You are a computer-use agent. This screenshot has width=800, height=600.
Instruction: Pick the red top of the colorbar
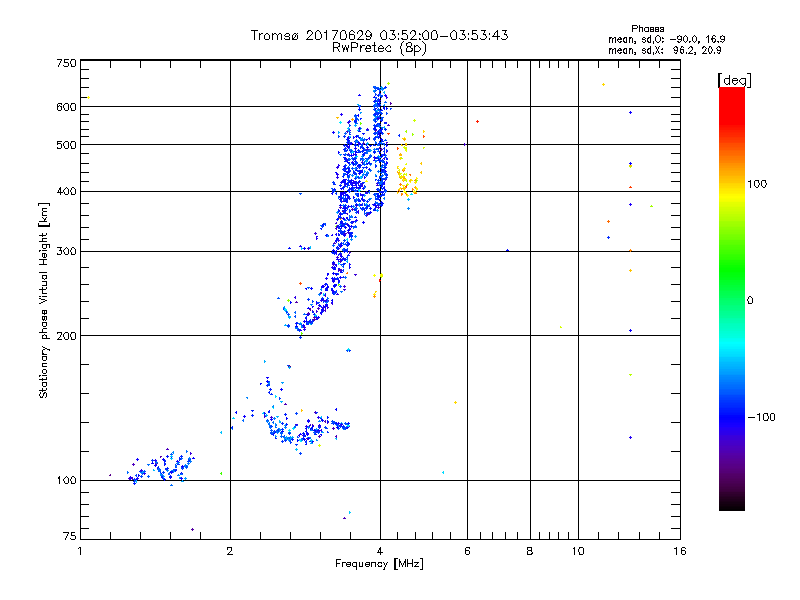point(731,93)
